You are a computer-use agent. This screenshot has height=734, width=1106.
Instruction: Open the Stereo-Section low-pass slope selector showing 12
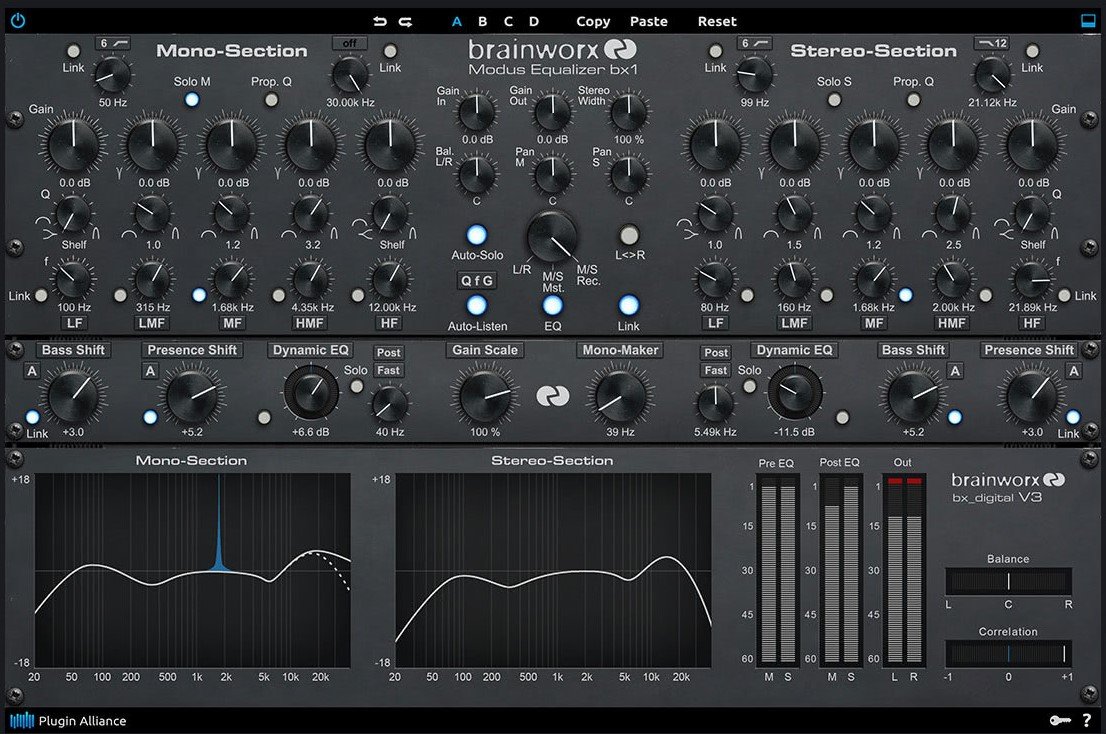coord(991,43)
